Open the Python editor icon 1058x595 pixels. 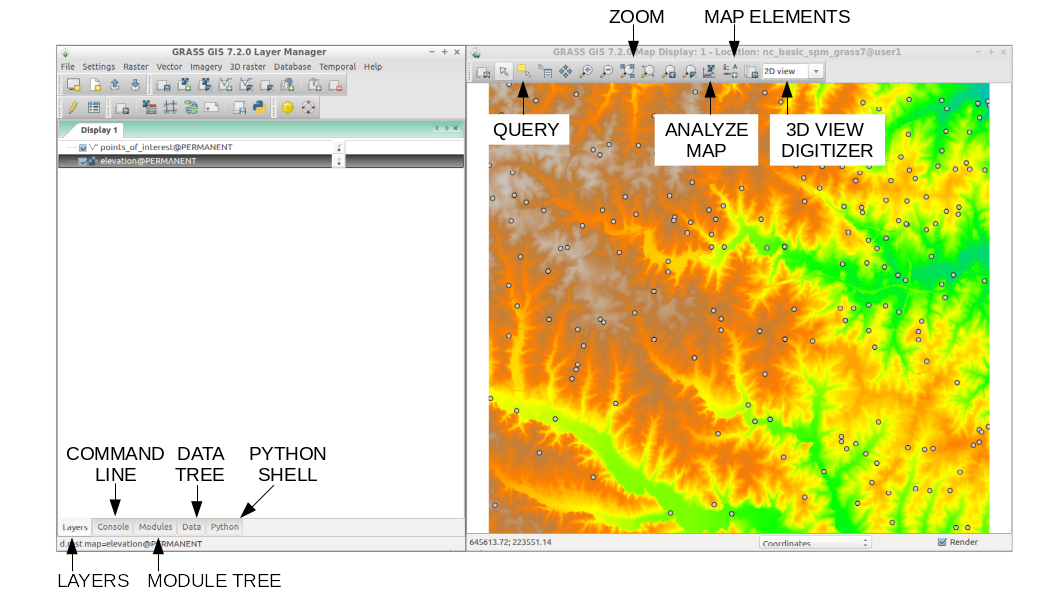[x=259, y=107]
